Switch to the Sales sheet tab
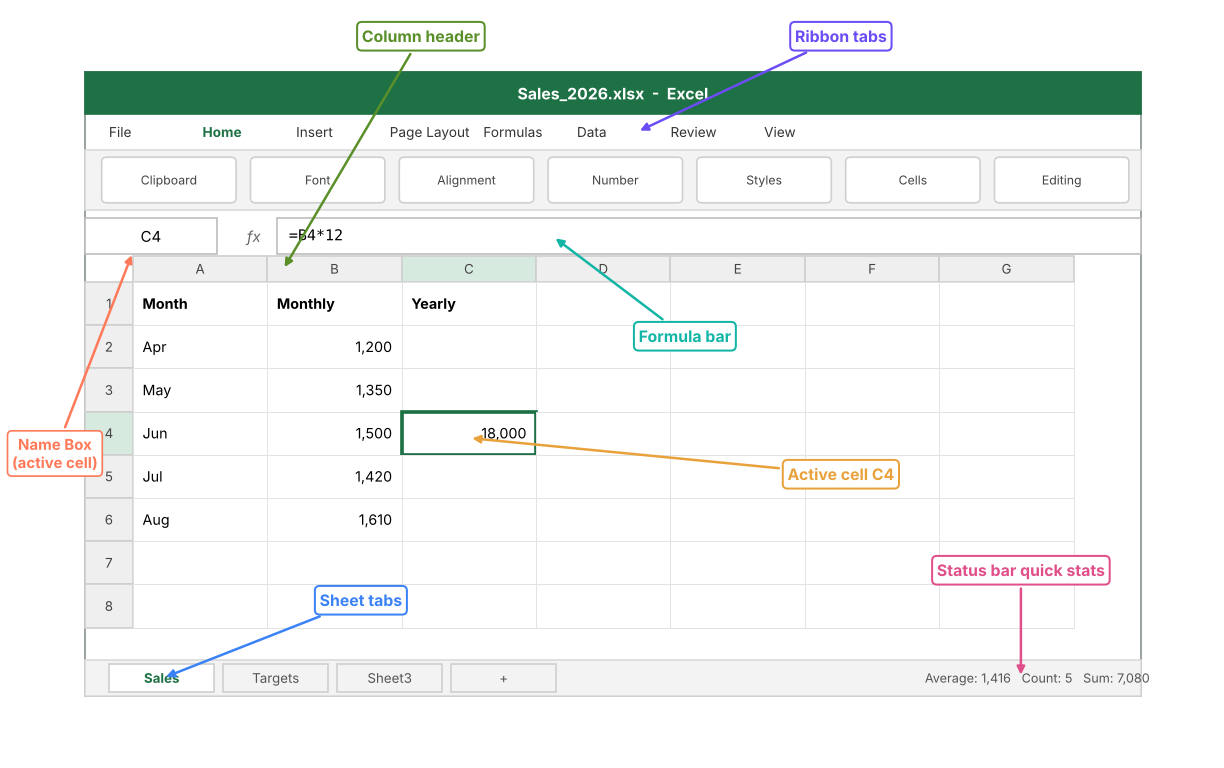This screenshot has height=768, width=1224. 161,678
